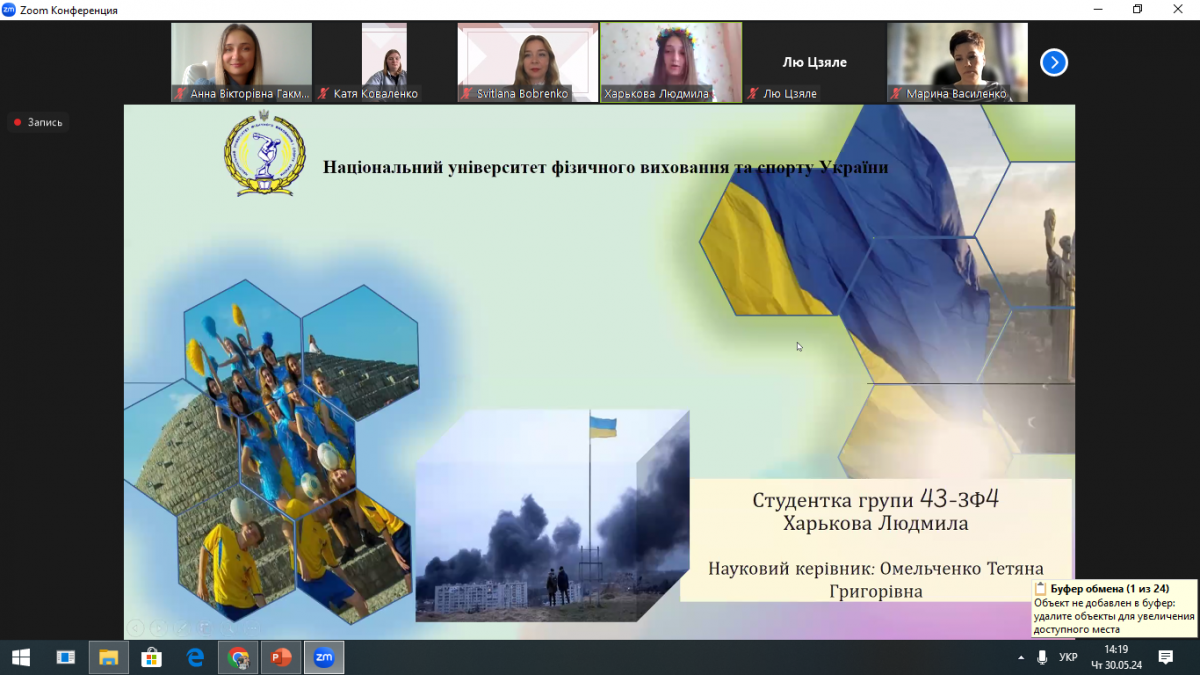This screenshot has height=675, width=1200.
Task: Click the Лю Цзяле participant tile
Action: tap(814, 62)
